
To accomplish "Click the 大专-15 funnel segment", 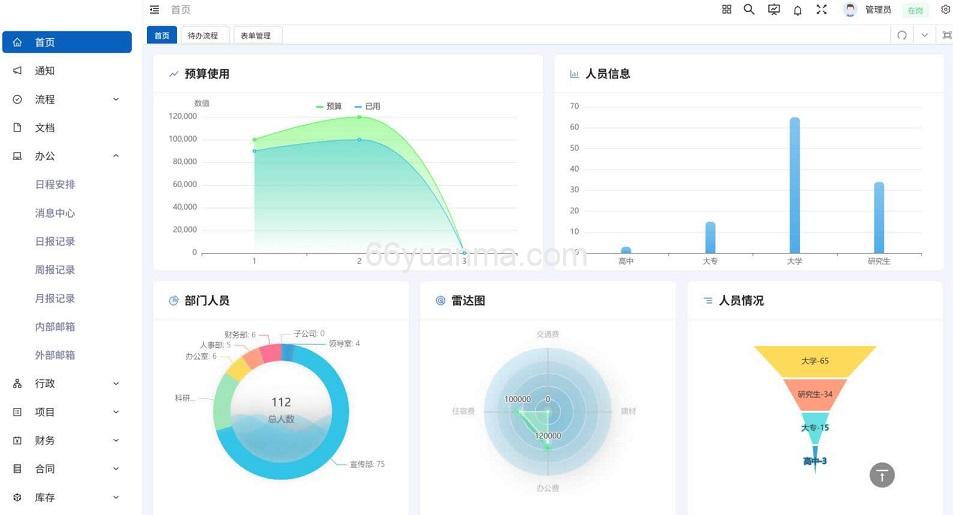I will pyautogui.click(x=815, y=427).
